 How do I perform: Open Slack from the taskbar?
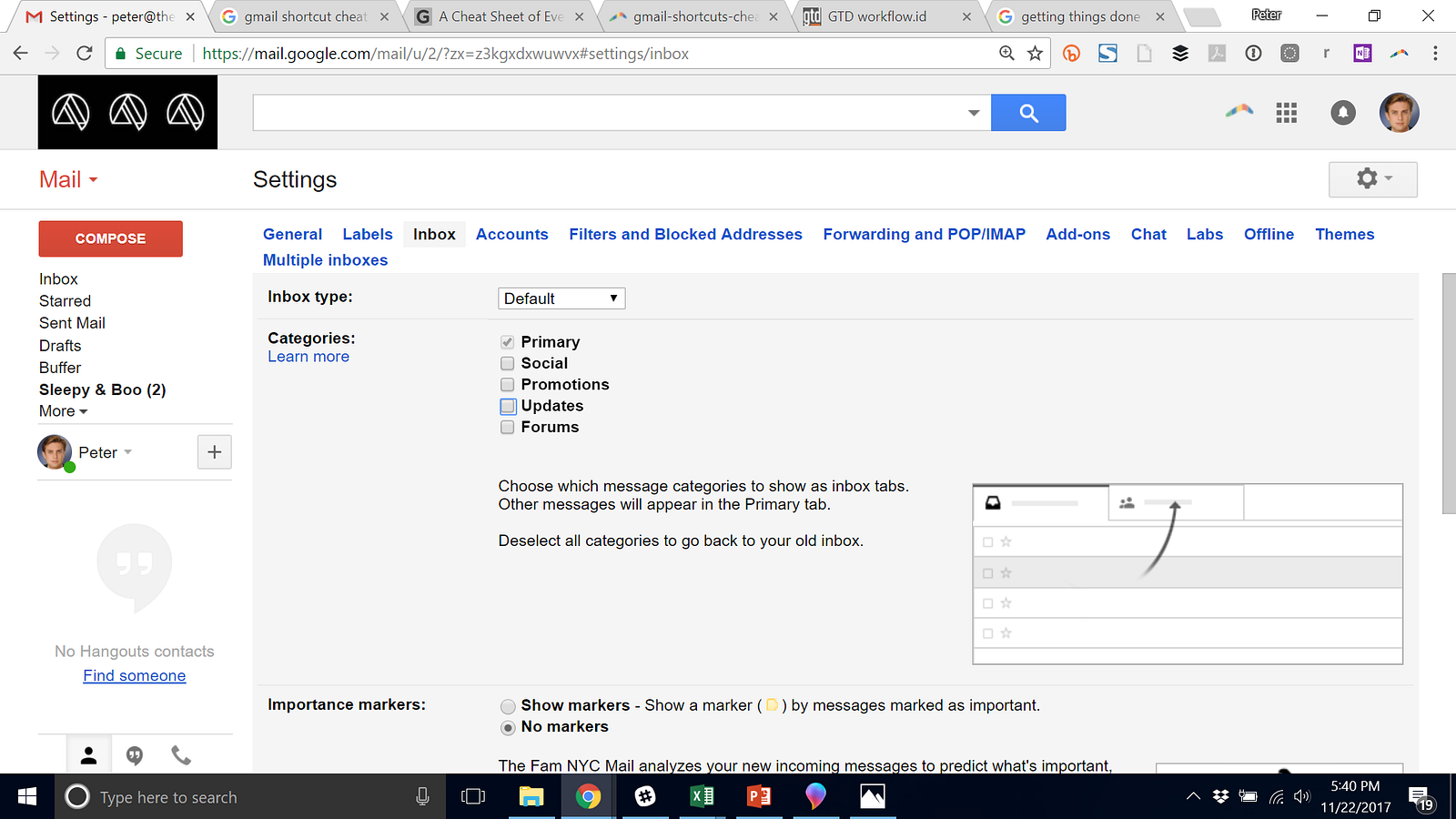coord(645,797)
